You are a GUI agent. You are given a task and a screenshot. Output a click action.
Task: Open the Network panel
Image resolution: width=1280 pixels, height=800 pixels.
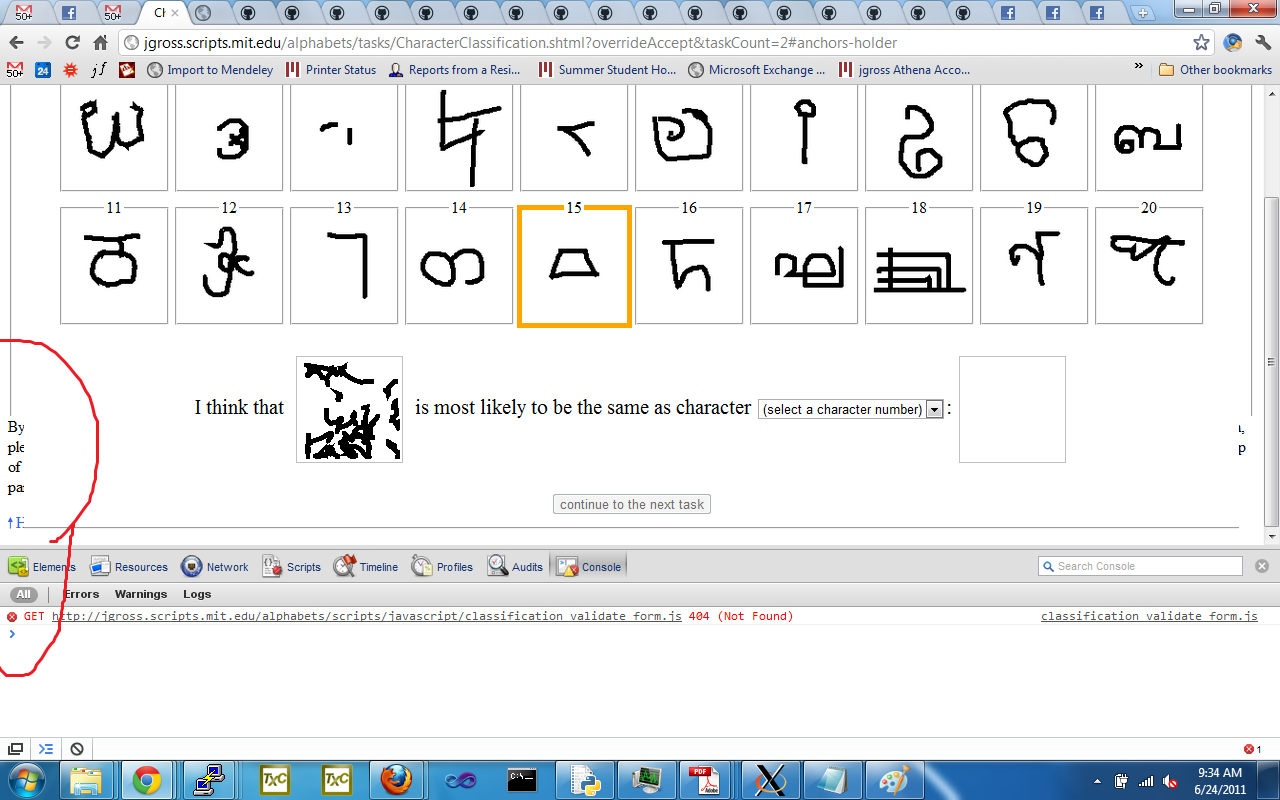click(x=215, y=567)
